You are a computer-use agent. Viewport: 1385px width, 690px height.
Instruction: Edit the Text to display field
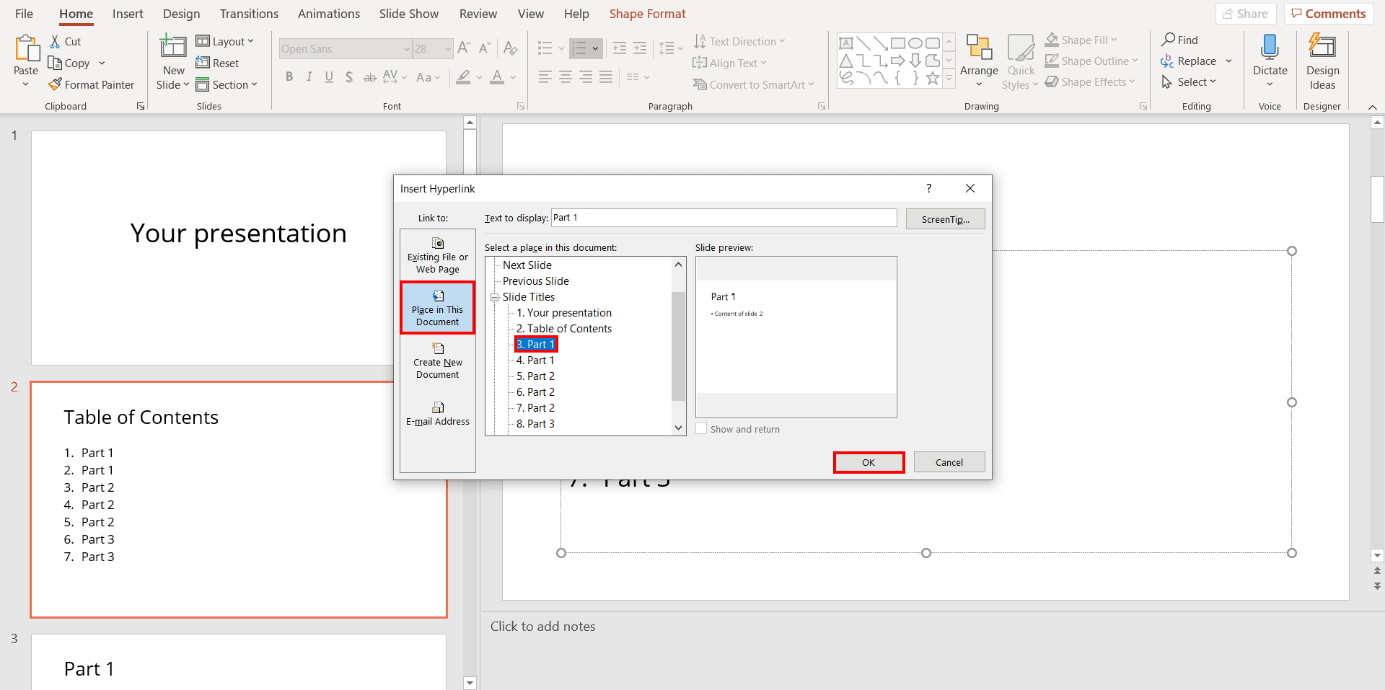click(x=723, y=218)
